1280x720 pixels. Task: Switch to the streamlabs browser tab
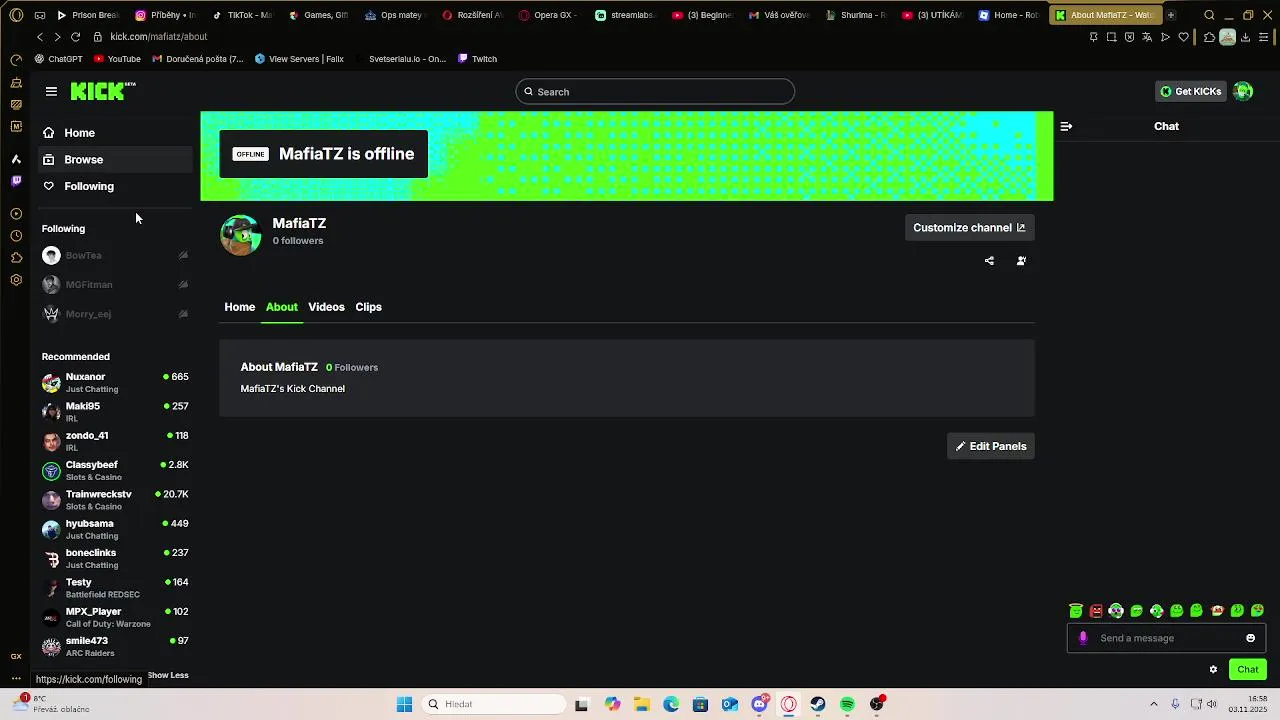625,15
